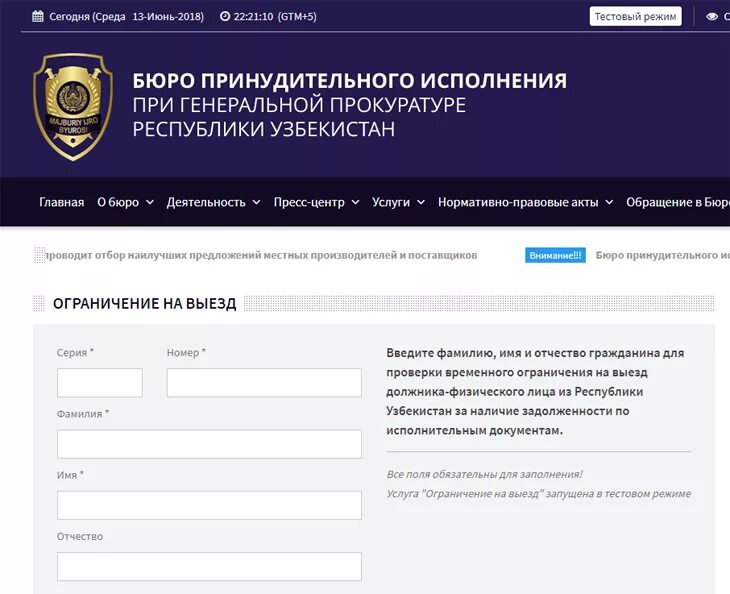Focus the Номер input field

click(264, 383)
